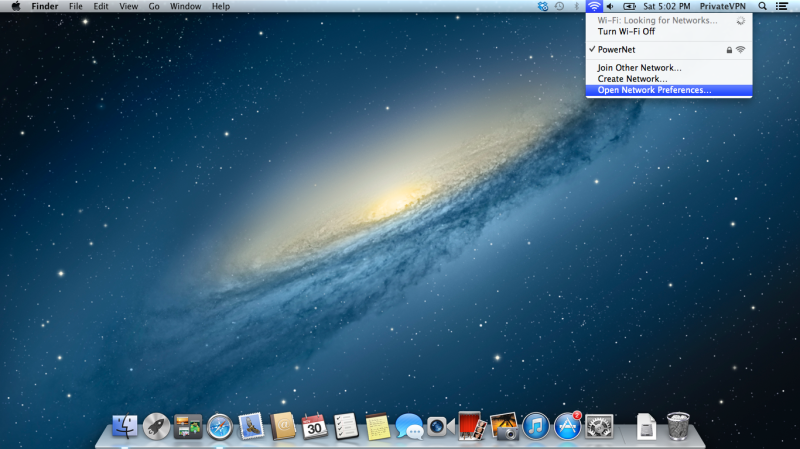Expand the battery status menu
This screenshot has width=800, height=449.
(630, 6)
